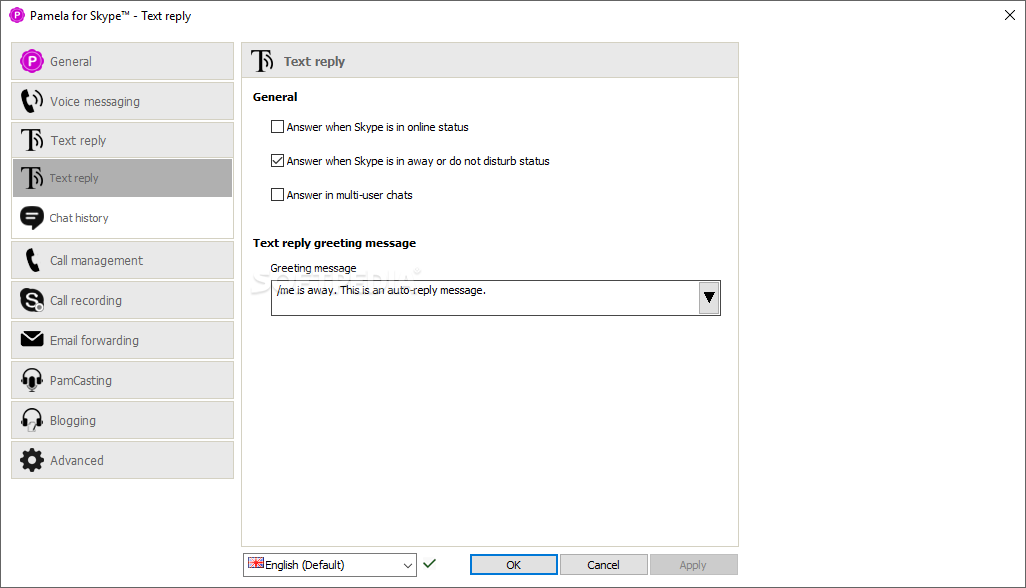Click the Cancel button
The width and height of the screenshot is (1026, 588).
tap(603, 564)
